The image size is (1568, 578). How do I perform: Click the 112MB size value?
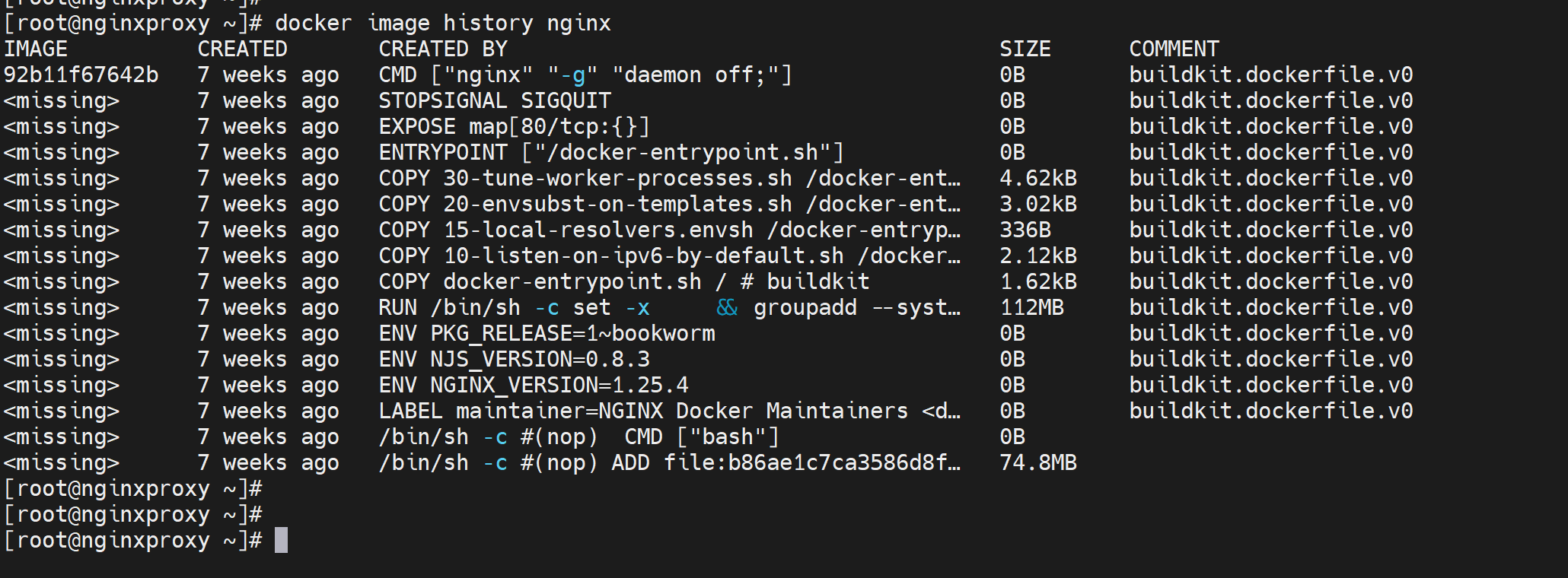click(1031, 307)
